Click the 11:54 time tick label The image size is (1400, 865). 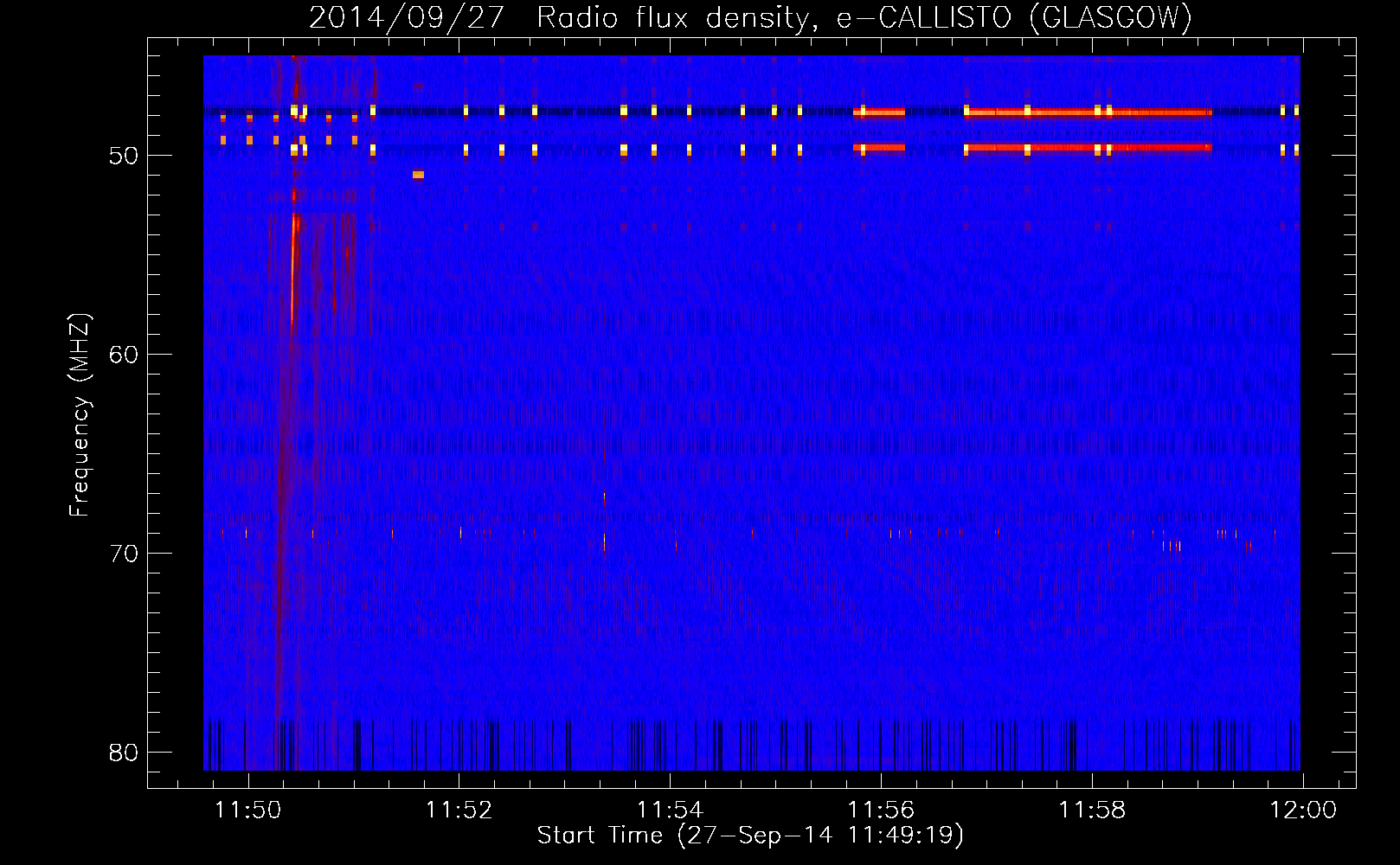(671, 811)
